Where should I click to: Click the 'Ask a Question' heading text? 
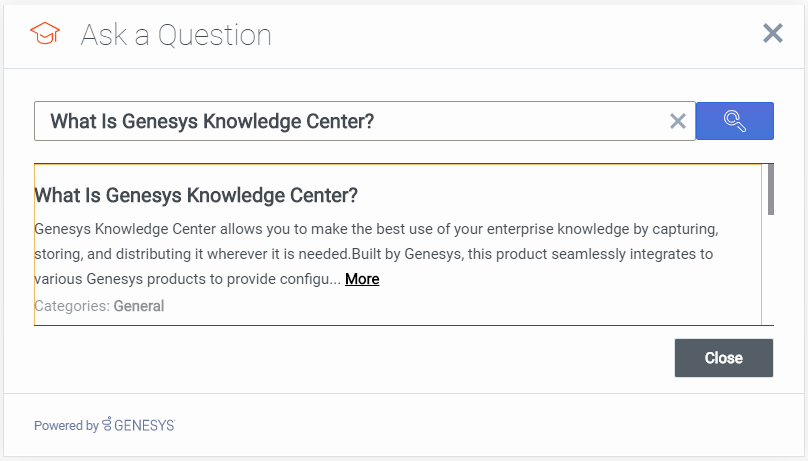click(176, 35)
